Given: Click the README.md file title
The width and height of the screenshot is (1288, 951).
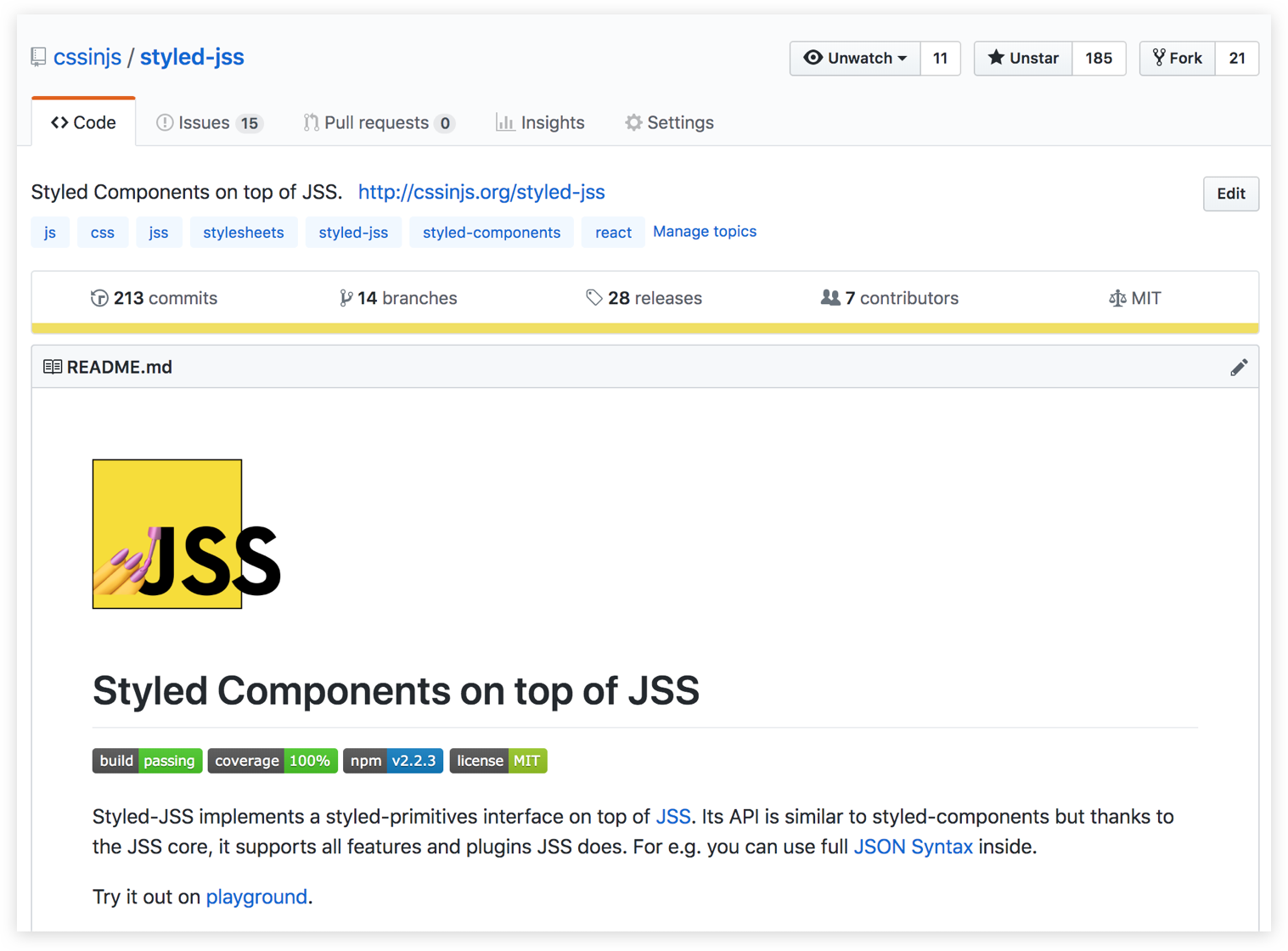Looking at the screenshot, I should 120,367.
